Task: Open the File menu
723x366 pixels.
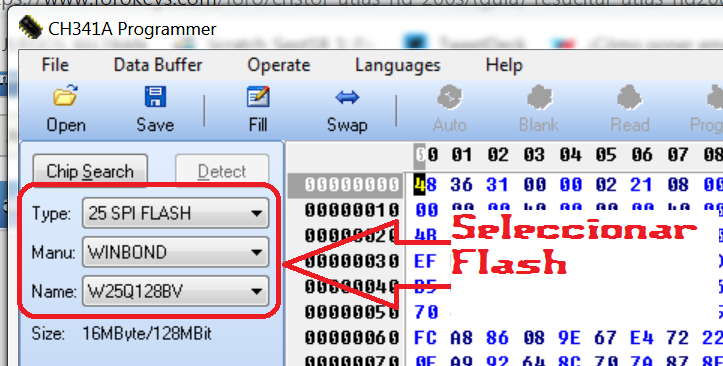Action: (x=55, y=65)
